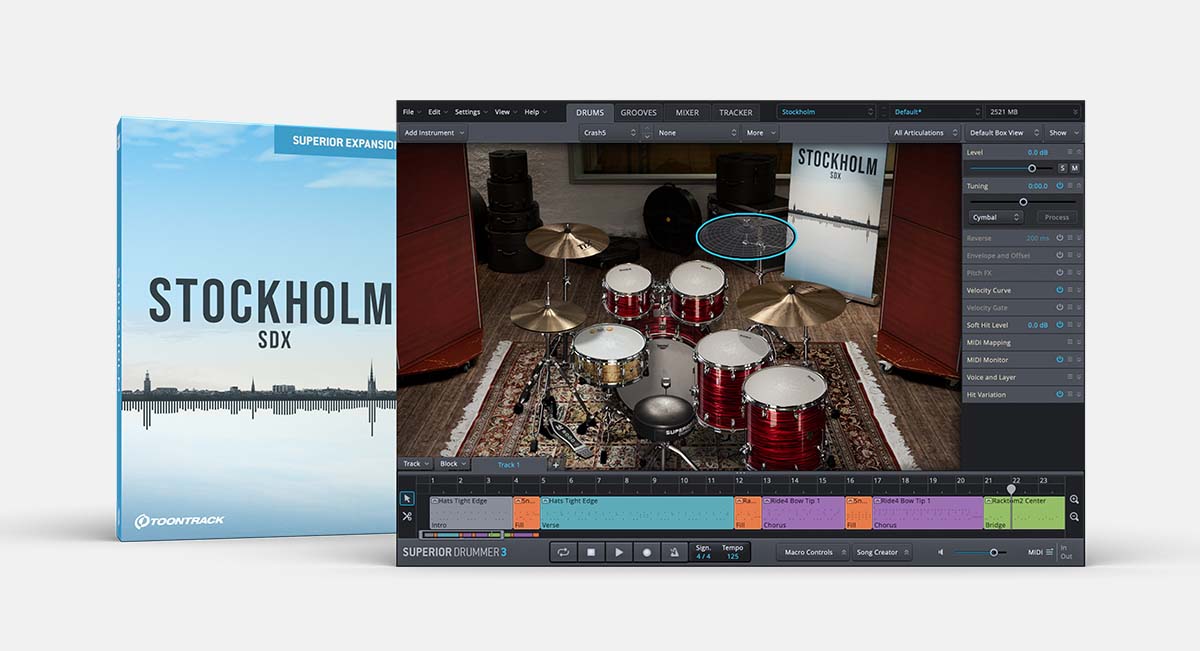Select the arrow pointer tool in the track editor
The image size is (1200, 651).
pyautogui.click(x=407, y=498)
